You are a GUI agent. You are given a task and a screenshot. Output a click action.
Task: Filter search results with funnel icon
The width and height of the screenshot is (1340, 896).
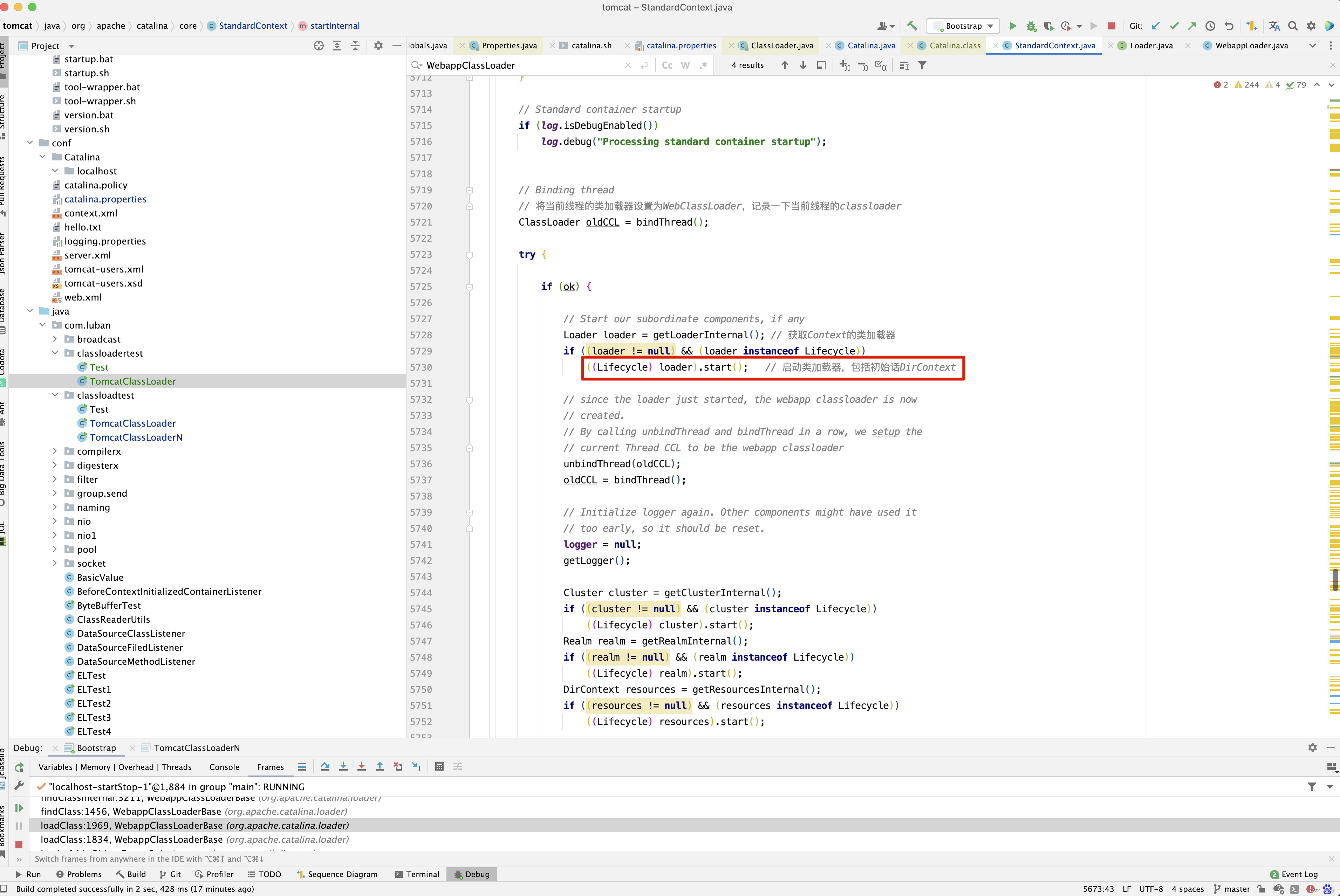pyautogui.click(x=922, y=65)
